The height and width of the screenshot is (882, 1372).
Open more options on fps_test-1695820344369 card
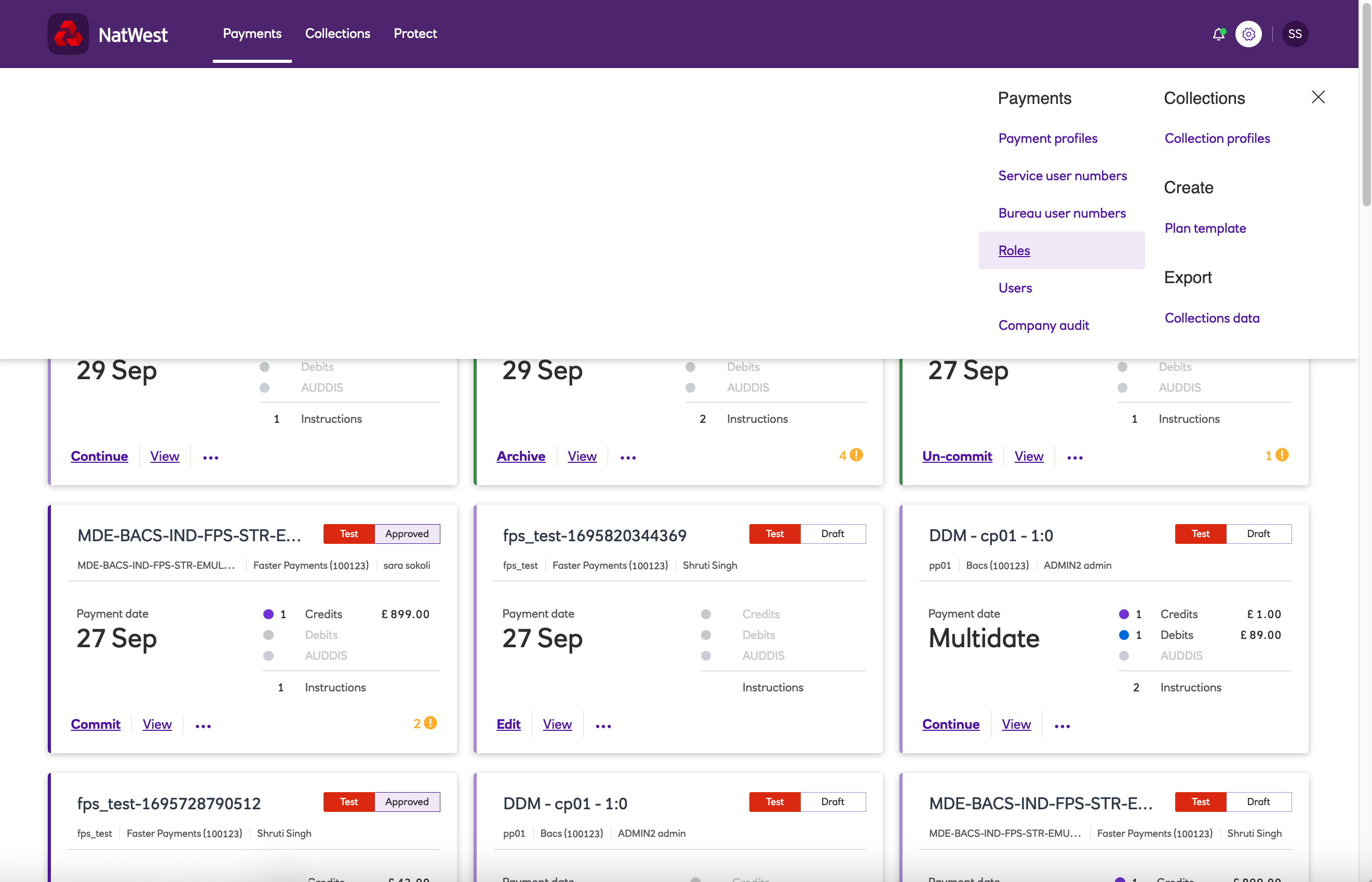(603, 726)
